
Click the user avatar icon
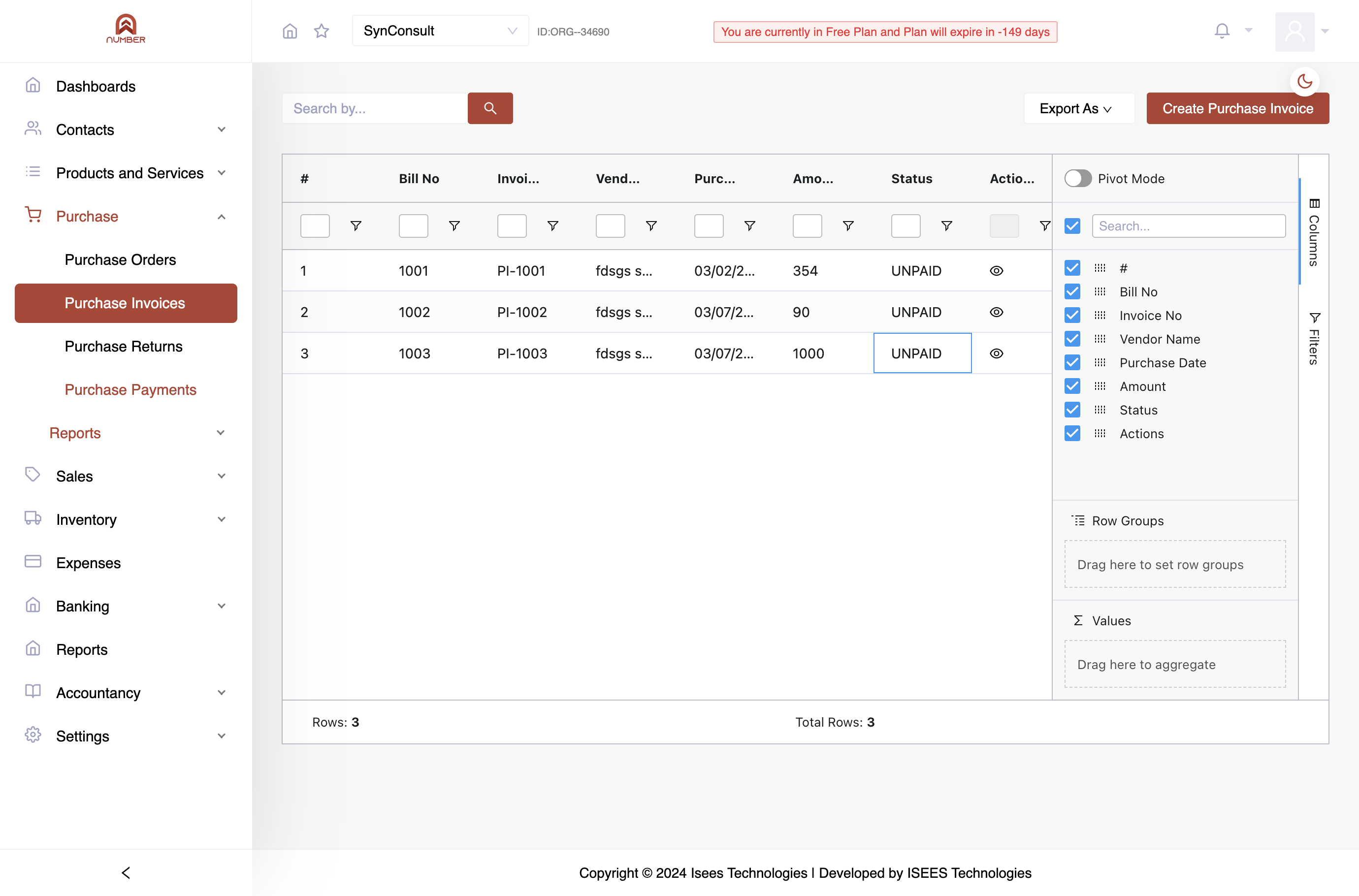(x=1294, y=32)
